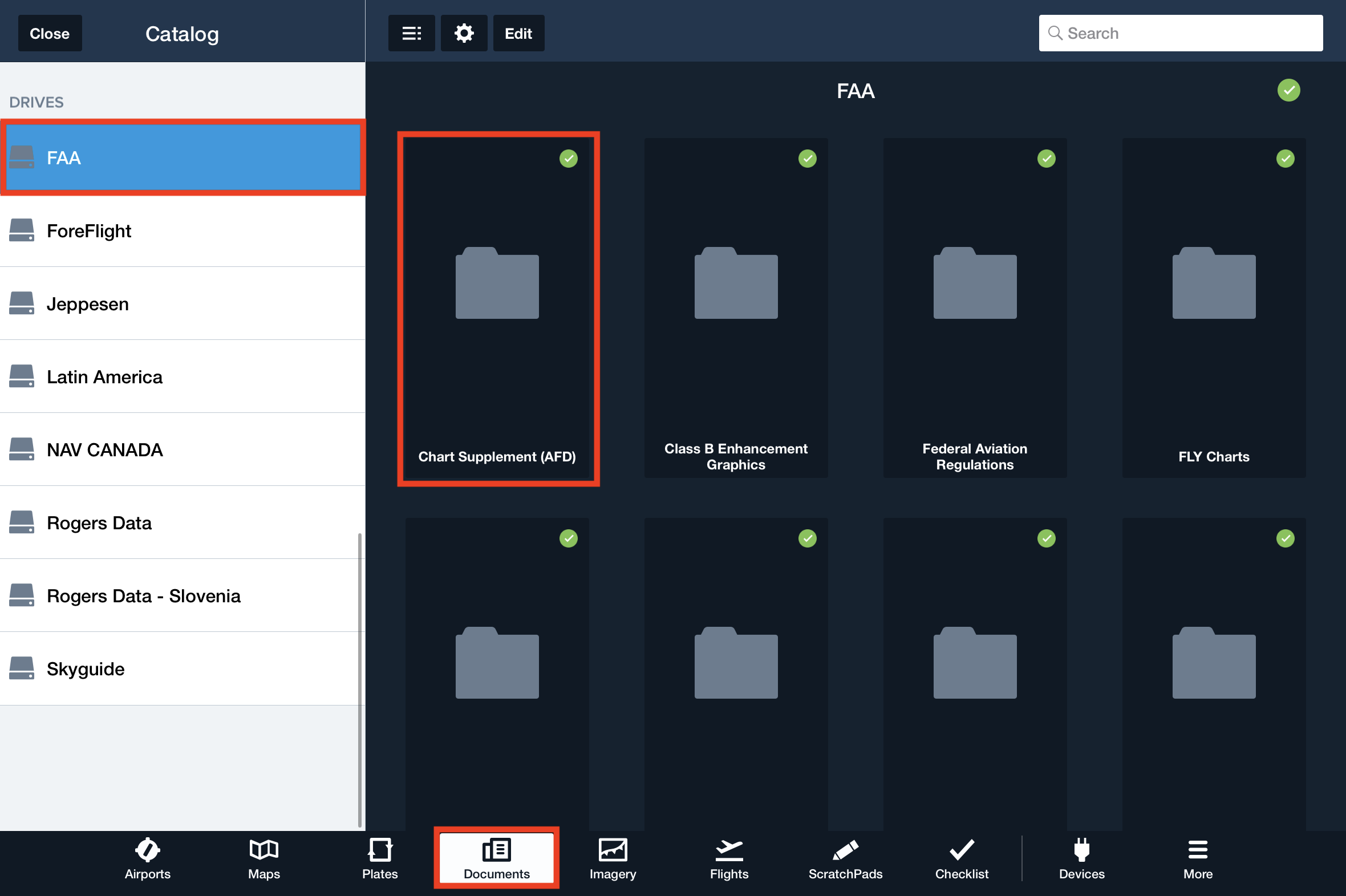Close the Catalog panel

point(50,33)
